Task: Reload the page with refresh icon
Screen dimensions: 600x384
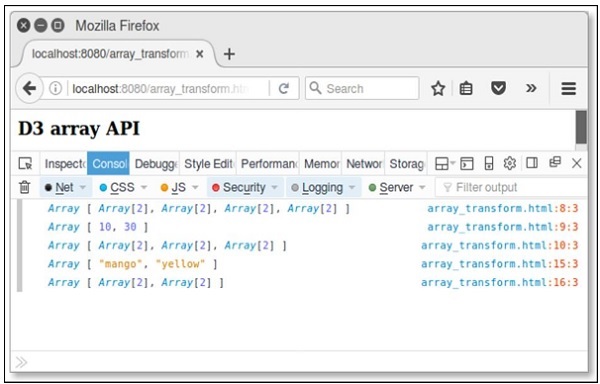Action: 284,89
